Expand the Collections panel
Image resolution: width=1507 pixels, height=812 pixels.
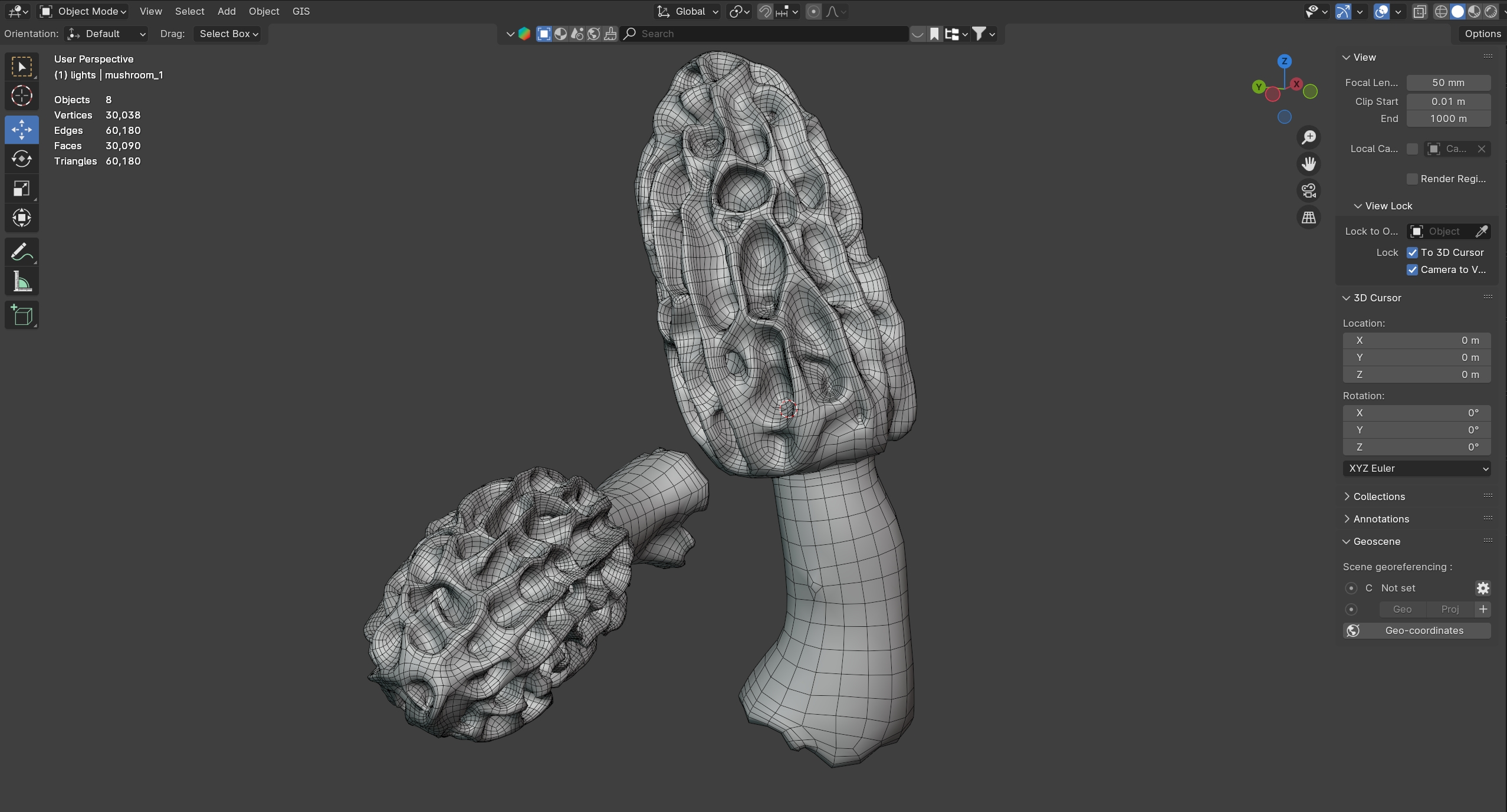1378,497
